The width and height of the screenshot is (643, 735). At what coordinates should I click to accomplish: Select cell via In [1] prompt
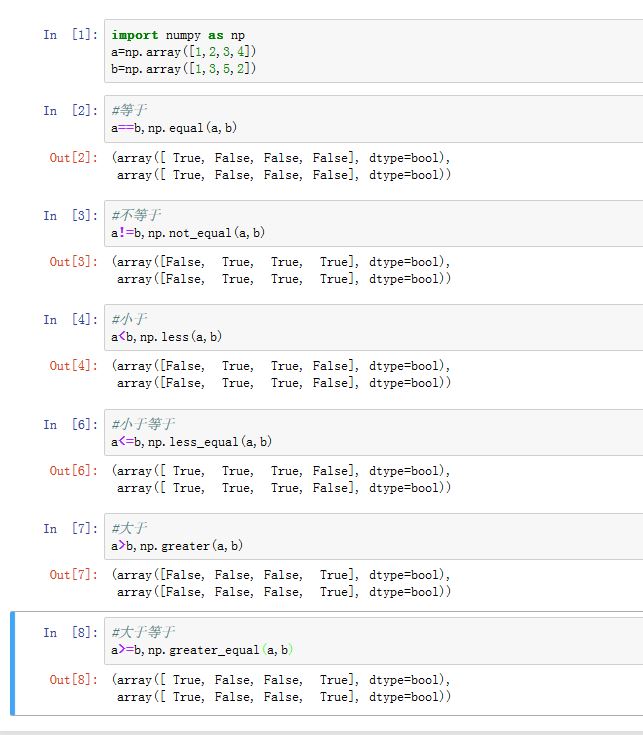pyautogui.click(x=70, y=35)
